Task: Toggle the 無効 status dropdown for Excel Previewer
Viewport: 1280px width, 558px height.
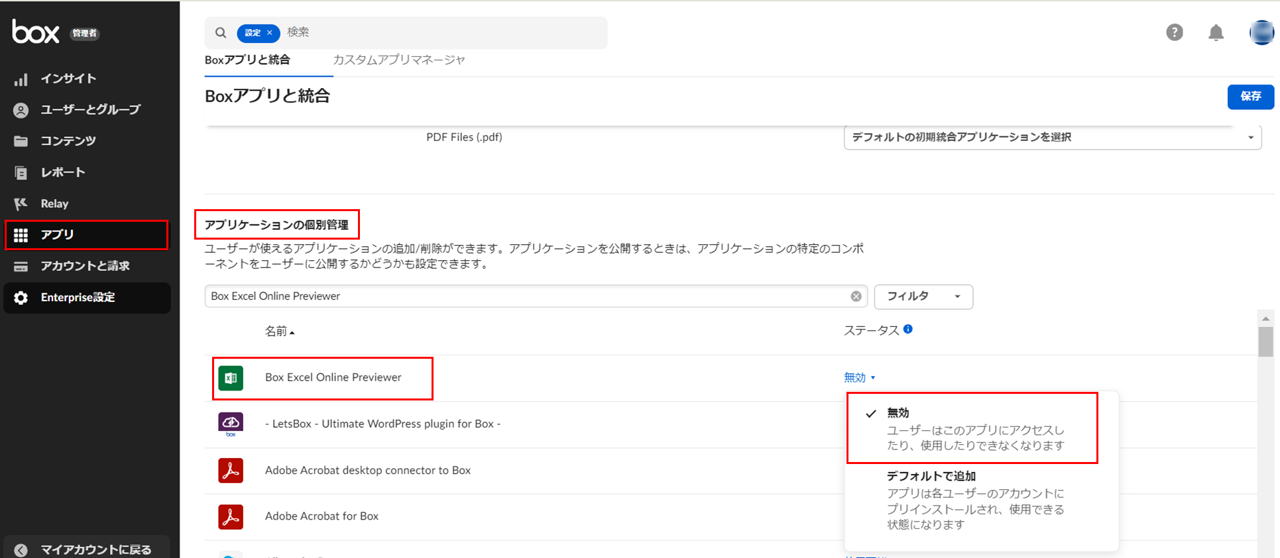Action: 859,378
